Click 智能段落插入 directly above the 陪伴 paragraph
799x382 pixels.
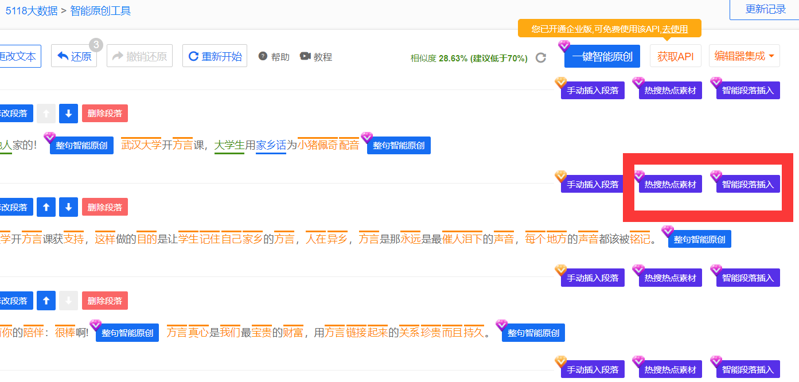748,278
